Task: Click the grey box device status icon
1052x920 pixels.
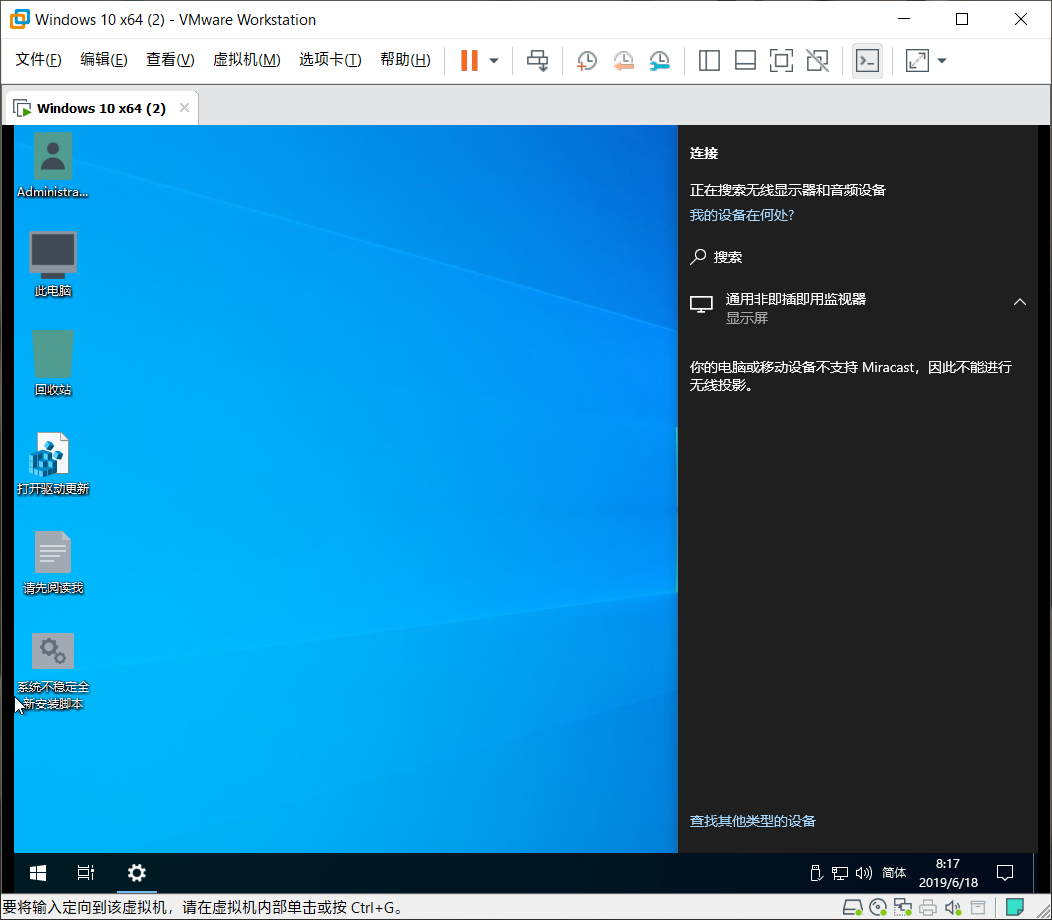Action: [x=978, y=908]
